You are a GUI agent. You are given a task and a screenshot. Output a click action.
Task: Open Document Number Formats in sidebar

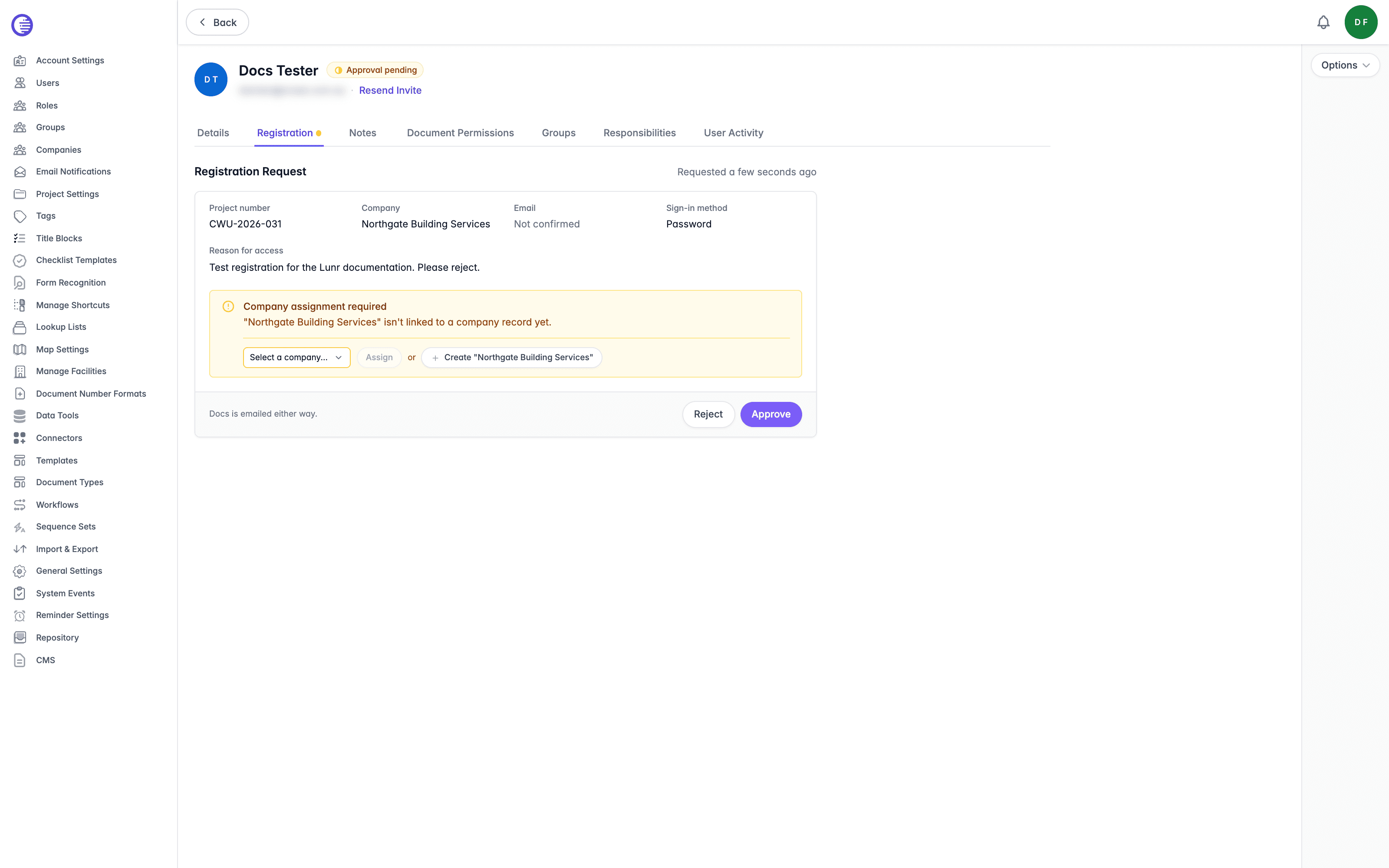tap(91, 393)
